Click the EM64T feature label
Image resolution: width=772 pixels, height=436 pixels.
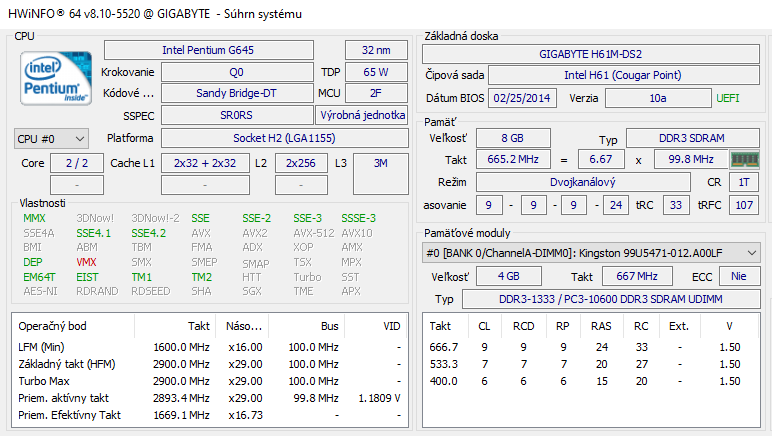(39, 277)
